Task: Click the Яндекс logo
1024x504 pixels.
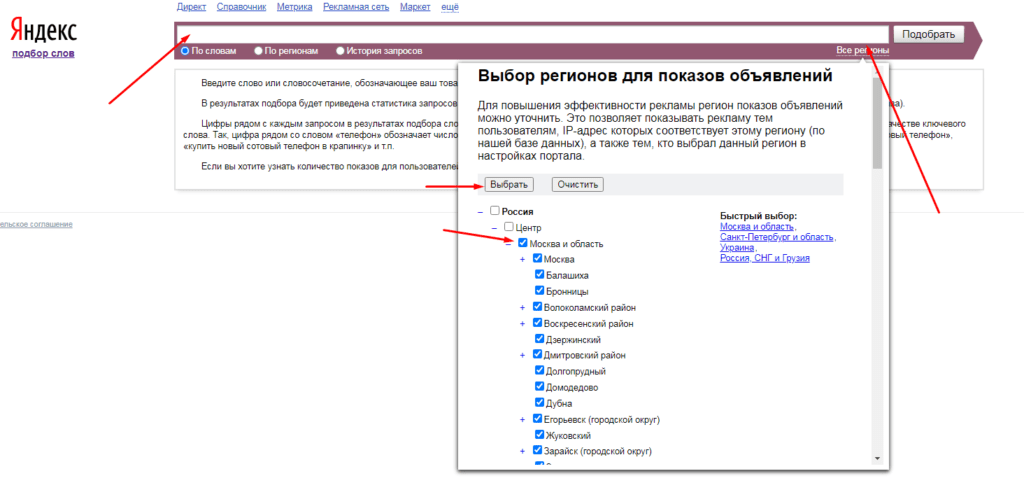Action: (43, 32)
